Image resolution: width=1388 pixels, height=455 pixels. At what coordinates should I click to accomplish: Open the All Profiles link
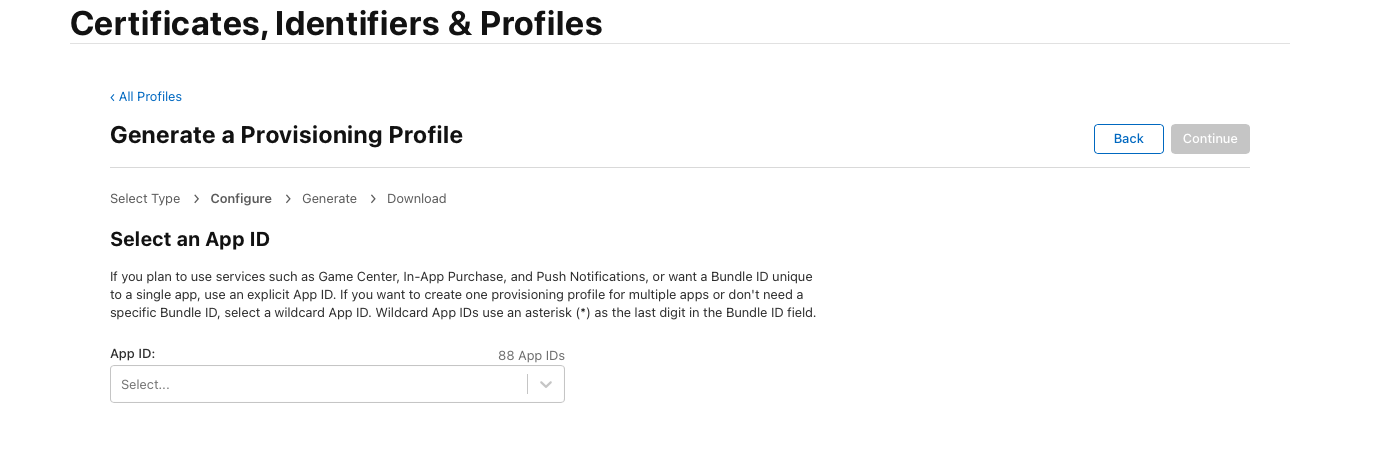tap(150, 97)
